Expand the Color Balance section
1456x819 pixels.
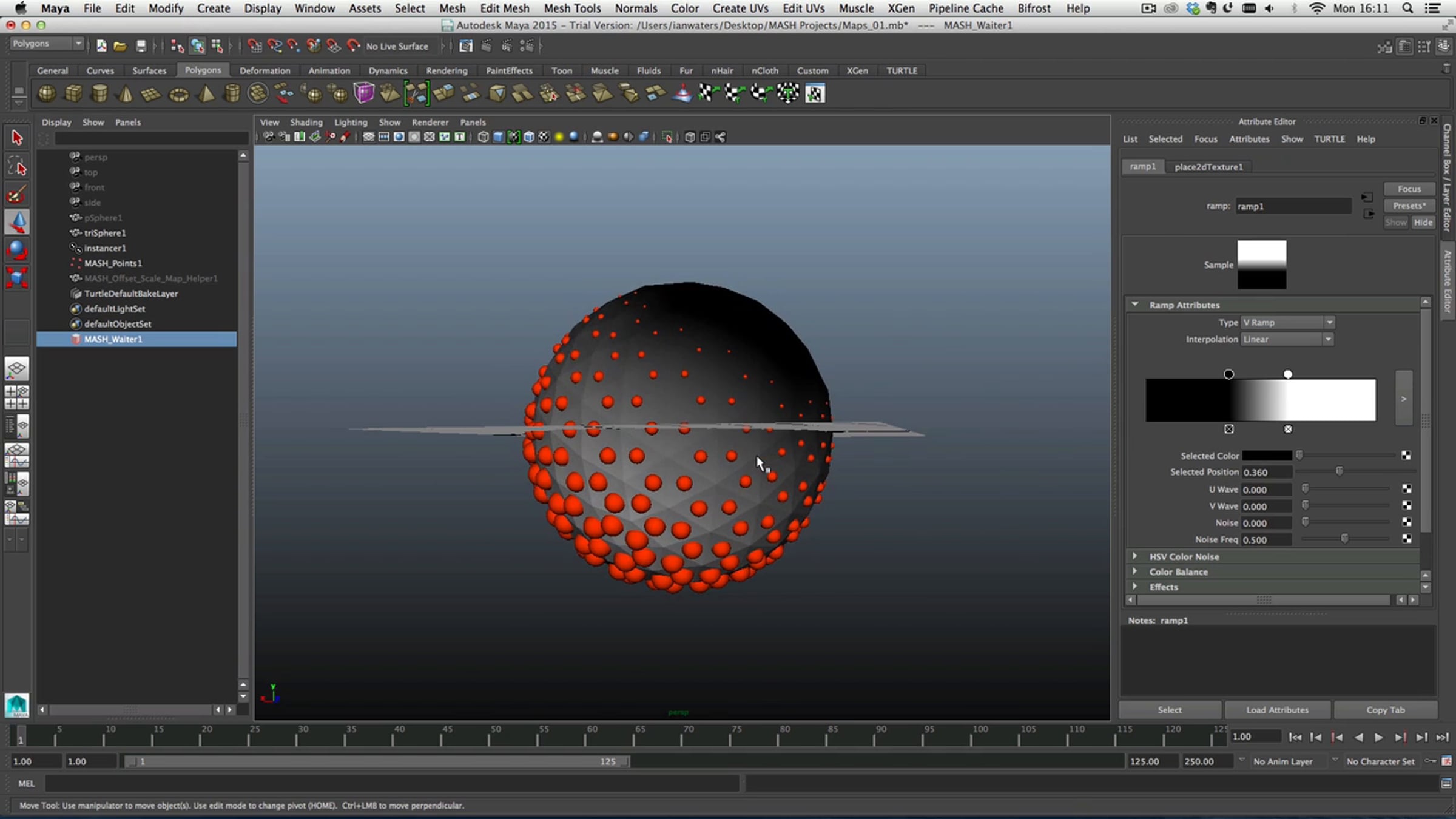pos(1134,571)
